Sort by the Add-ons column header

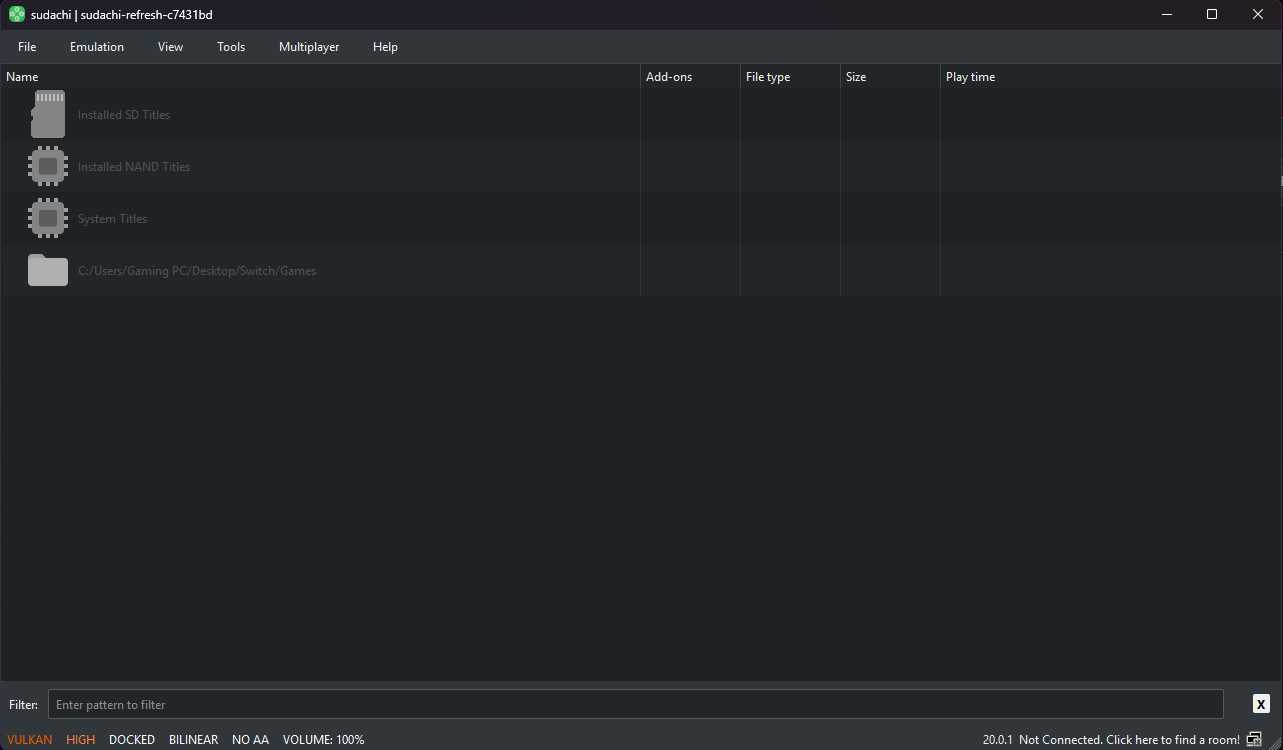point(690,77)
